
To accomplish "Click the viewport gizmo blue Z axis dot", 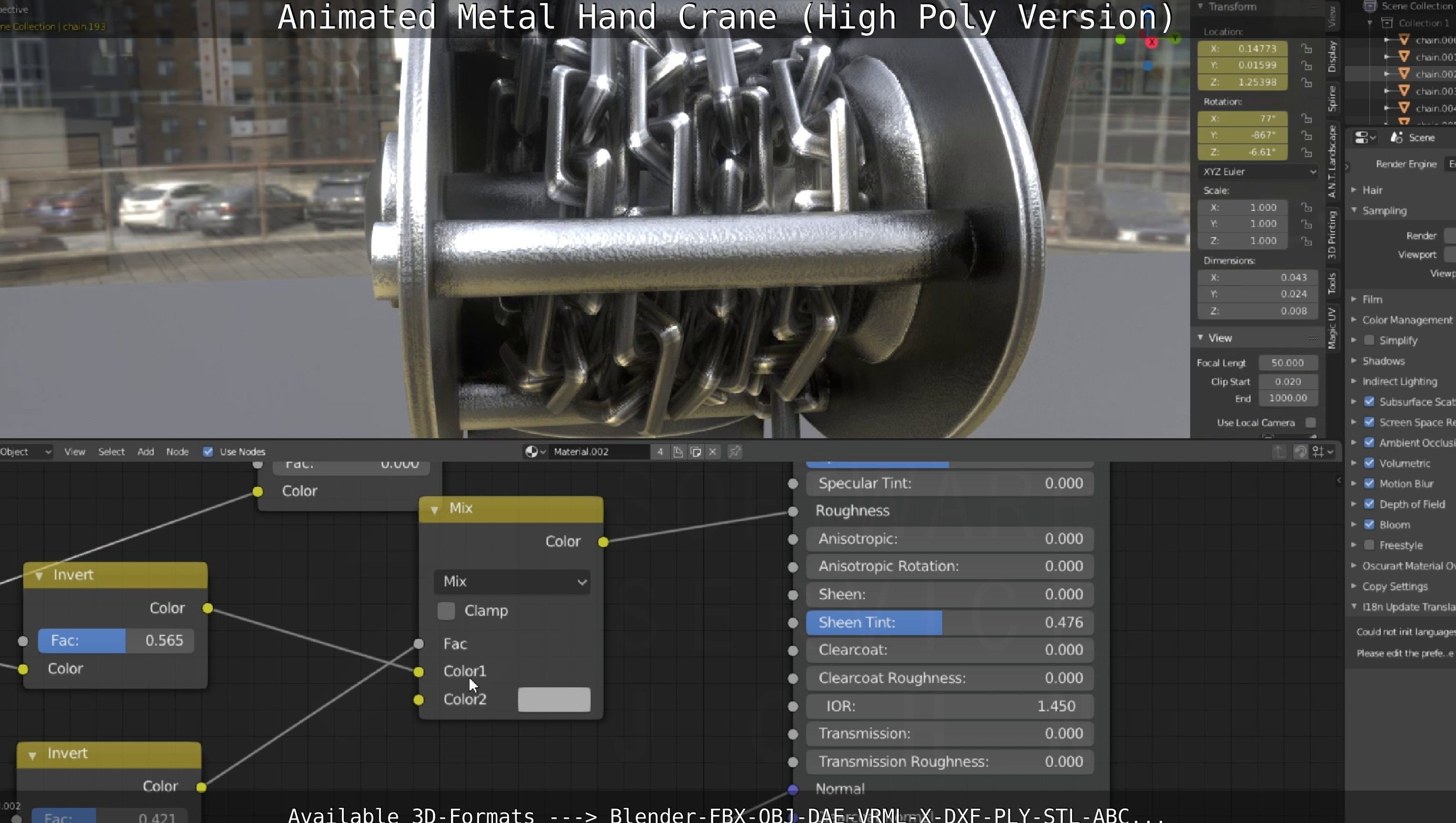I will point(1147,66).
